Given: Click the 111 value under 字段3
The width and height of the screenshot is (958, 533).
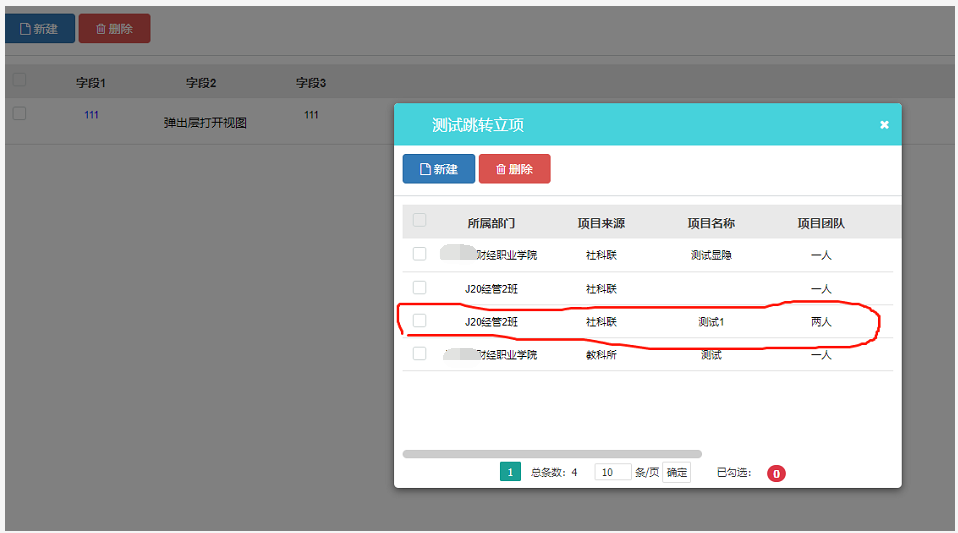Looking at the screenshot, I should (x=311, y=115).
